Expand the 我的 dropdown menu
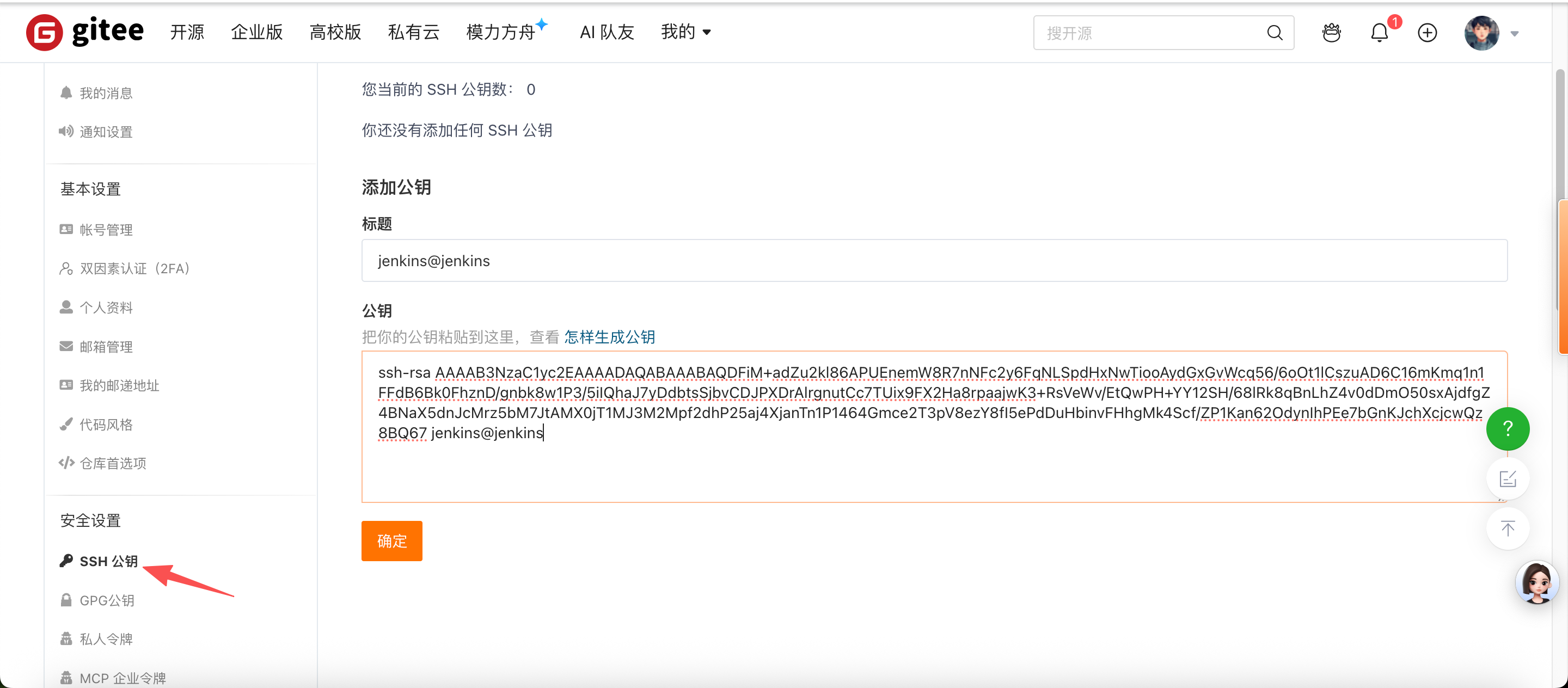This screenshot has width=1568, height=688. pos(685,32)
